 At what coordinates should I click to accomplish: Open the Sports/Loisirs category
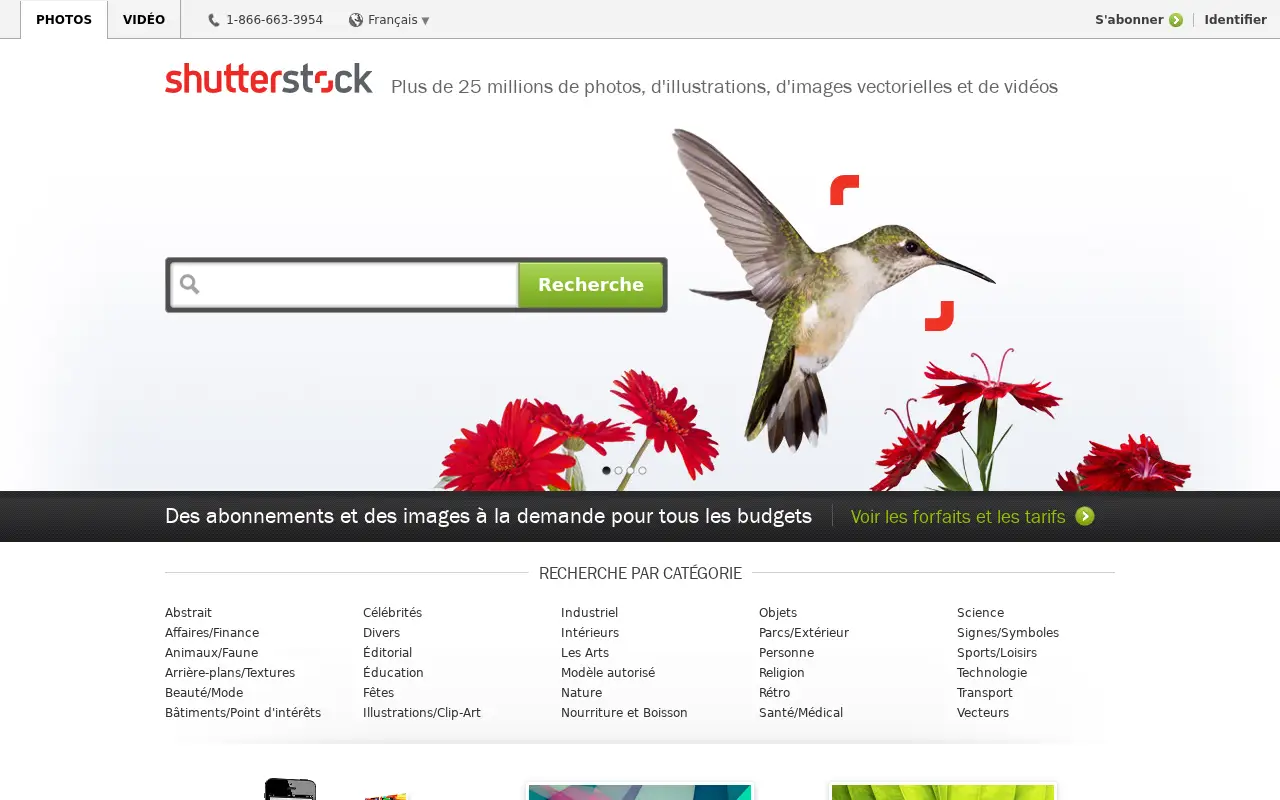click(x=997, y=653)
